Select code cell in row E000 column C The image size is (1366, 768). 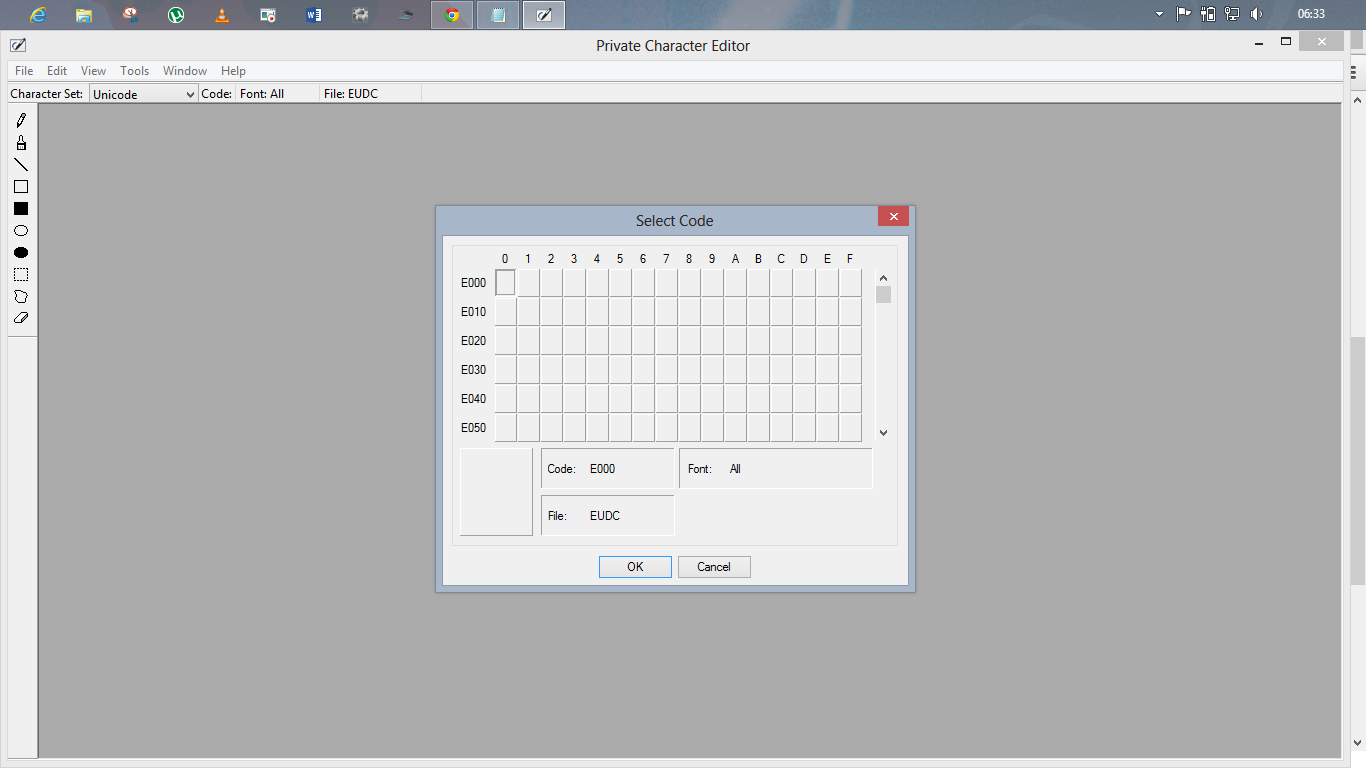pos(781,283)
